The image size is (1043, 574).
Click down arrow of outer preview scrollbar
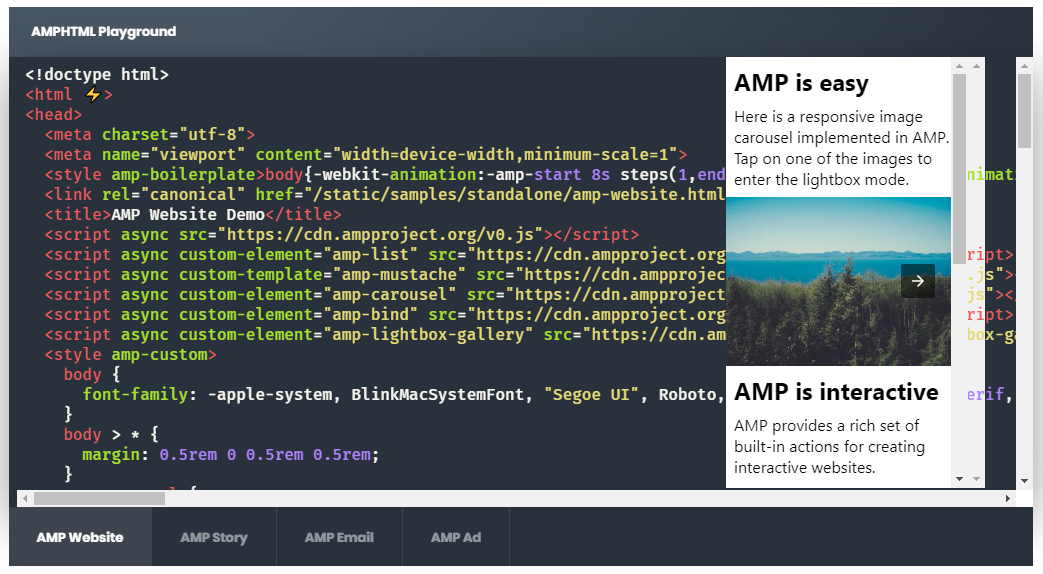pyautogui.click(x=976, y=478)
